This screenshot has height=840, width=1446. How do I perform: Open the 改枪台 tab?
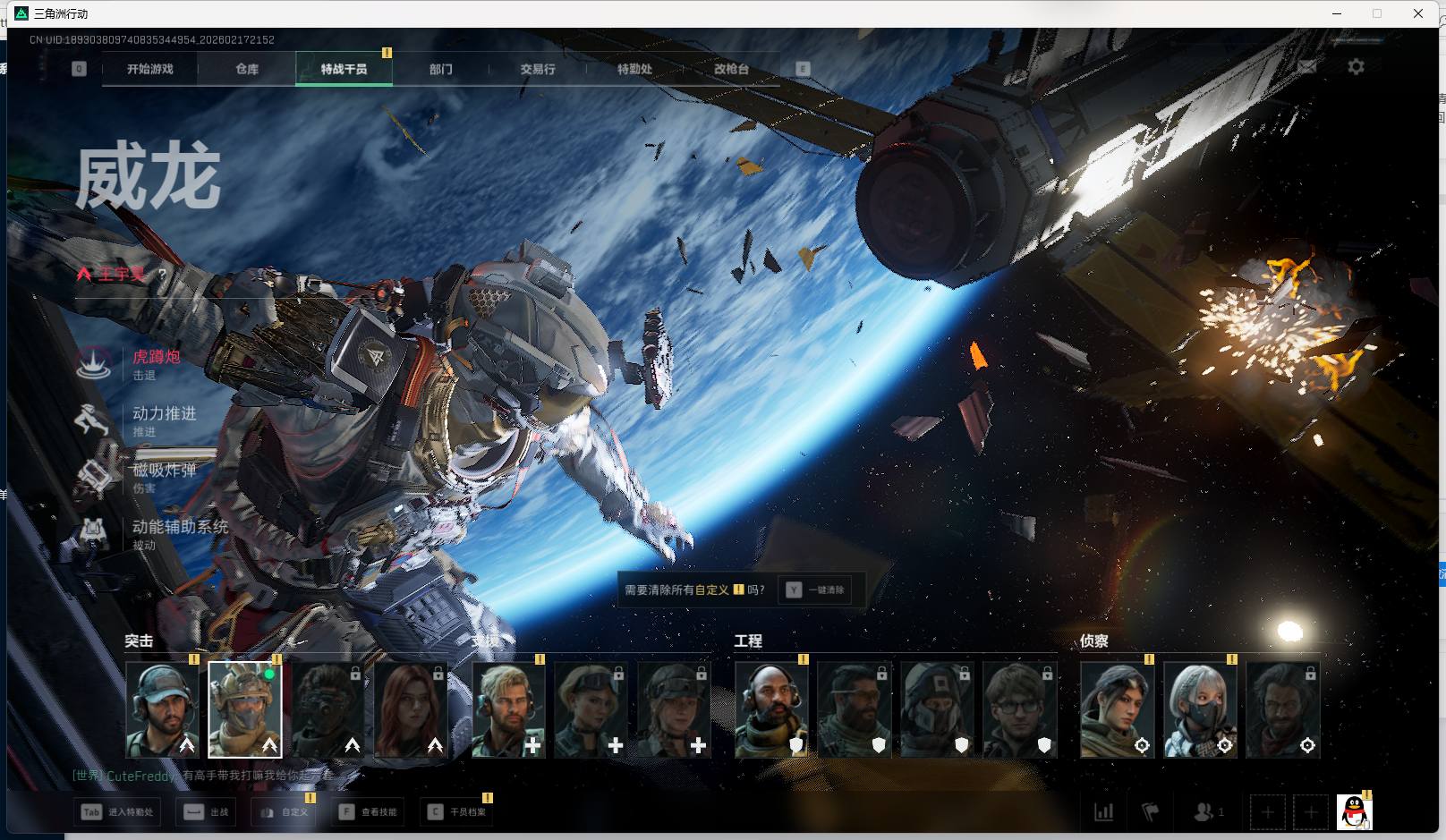(x=731, y=69)
